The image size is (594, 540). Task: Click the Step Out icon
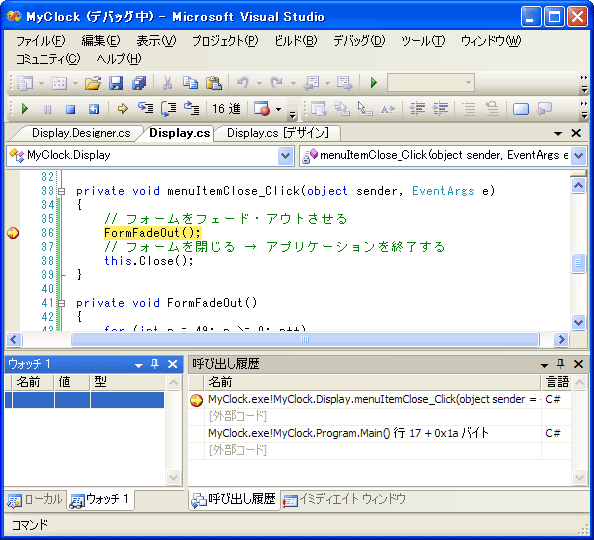point(192,109)
